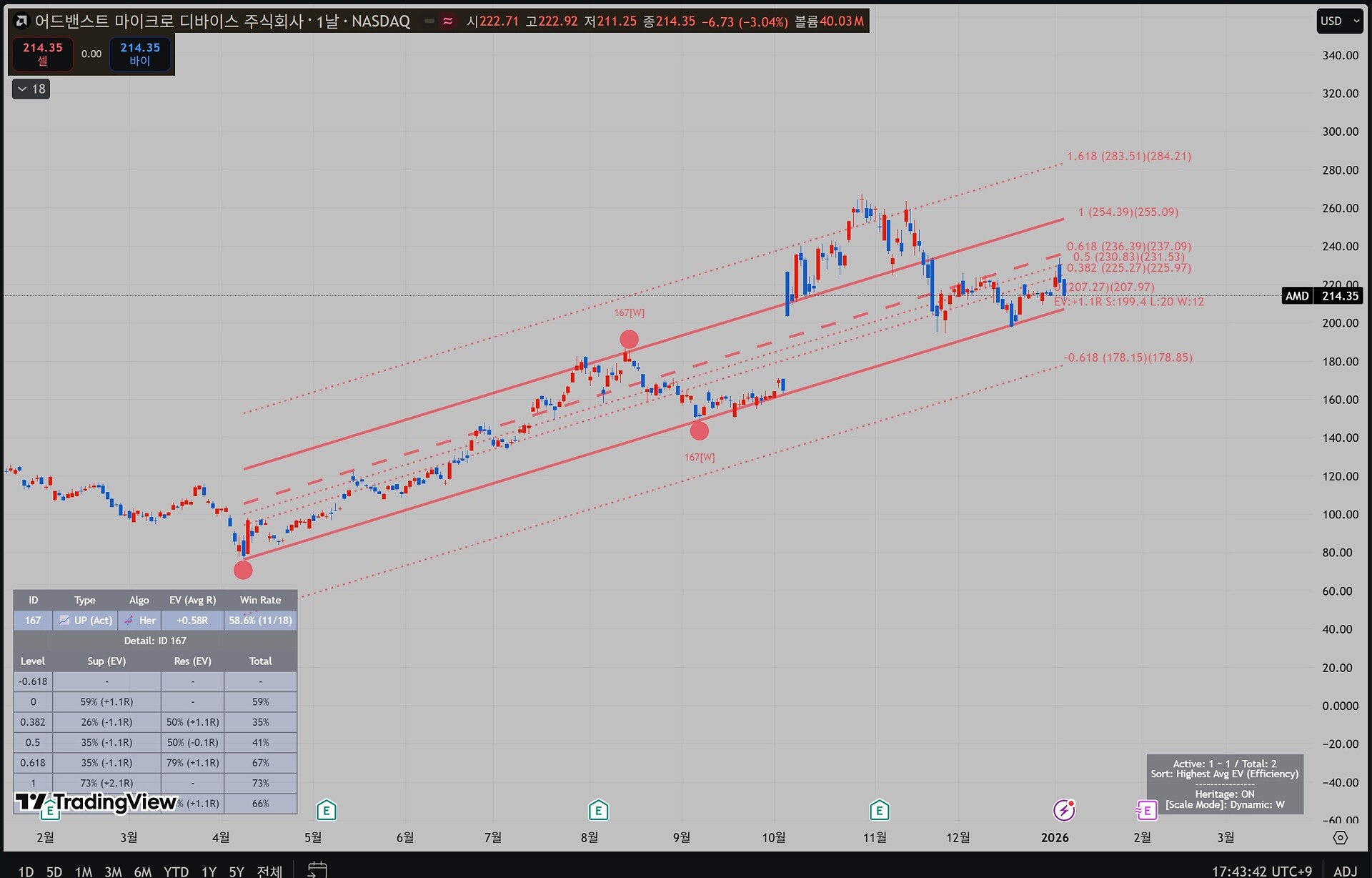
Task: Open the go-to-date calendar icon
Action: [x=317, y=869]
